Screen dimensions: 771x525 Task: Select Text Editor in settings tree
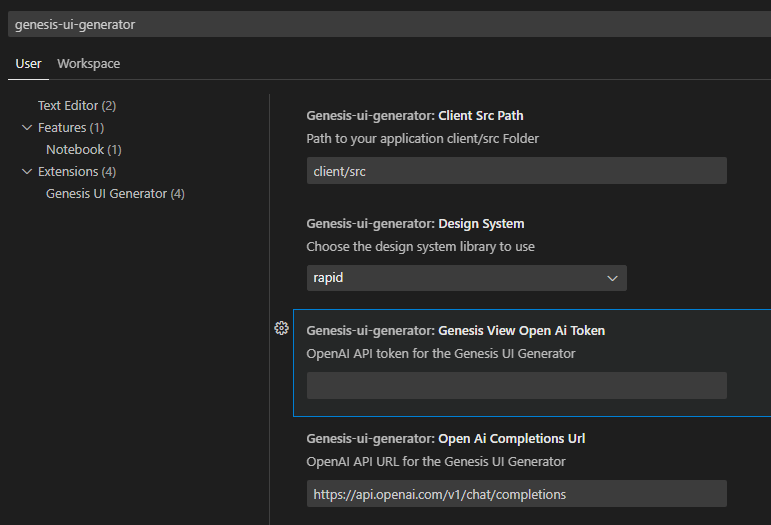click(77, 106)
